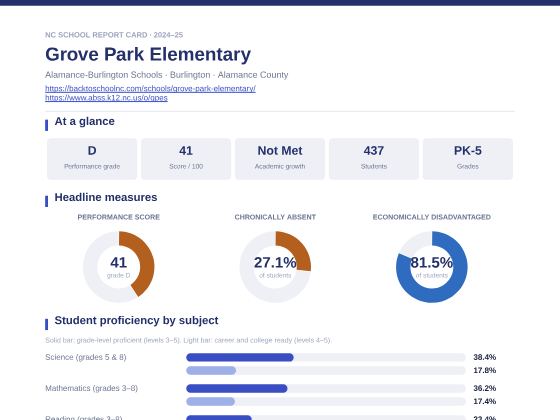Click the ECONOMICALLY DISADVANTAGED chart label

click(x=432, y=217)
